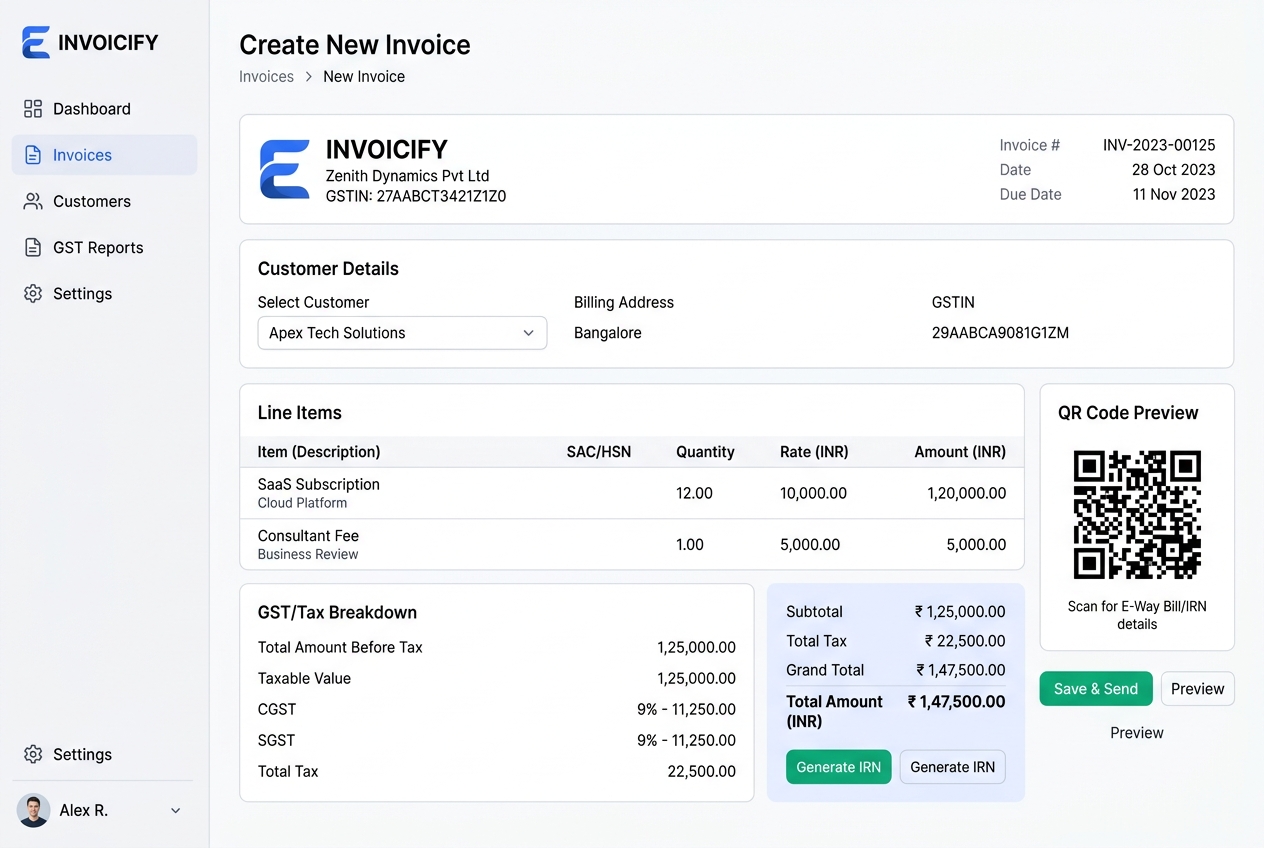Click the Dashboard grid icon
The width and height of the screenshot is (1264, 848).
coord(33,108)
